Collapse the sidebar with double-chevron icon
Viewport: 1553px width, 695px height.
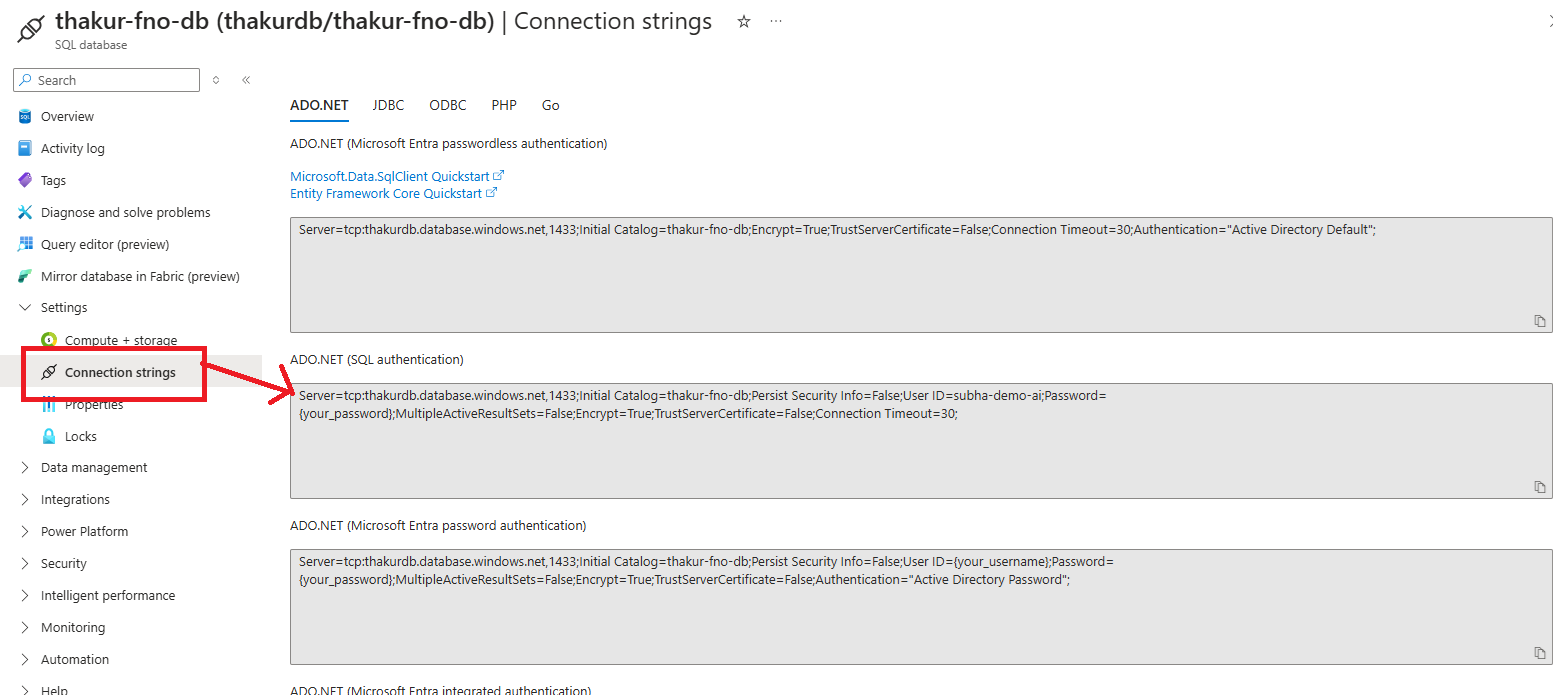(246, 80)
